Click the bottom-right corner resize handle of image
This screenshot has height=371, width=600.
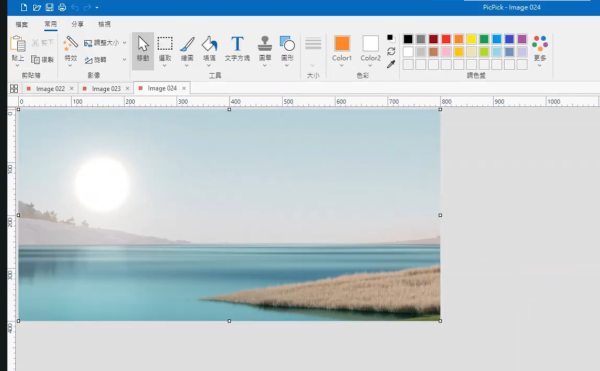coord(440,321)
